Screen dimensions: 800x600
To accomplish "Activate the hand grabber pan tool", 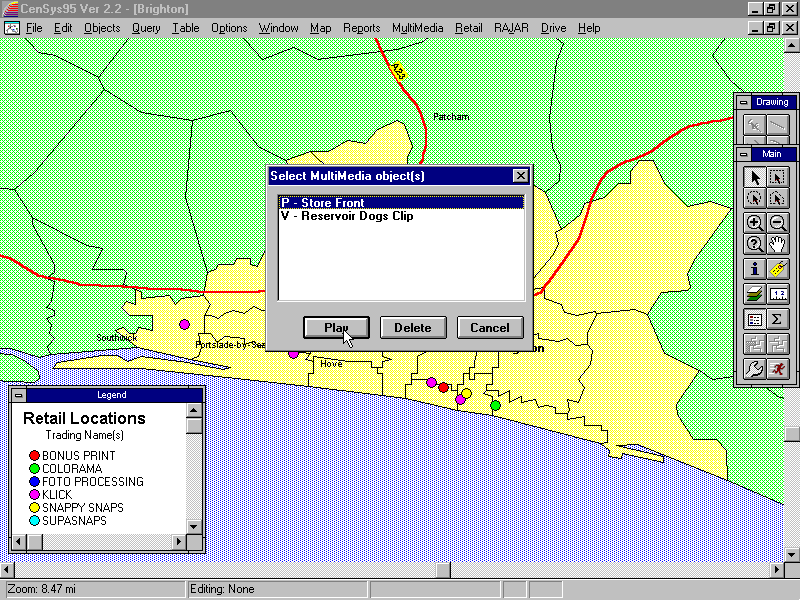I will point(778,245).
